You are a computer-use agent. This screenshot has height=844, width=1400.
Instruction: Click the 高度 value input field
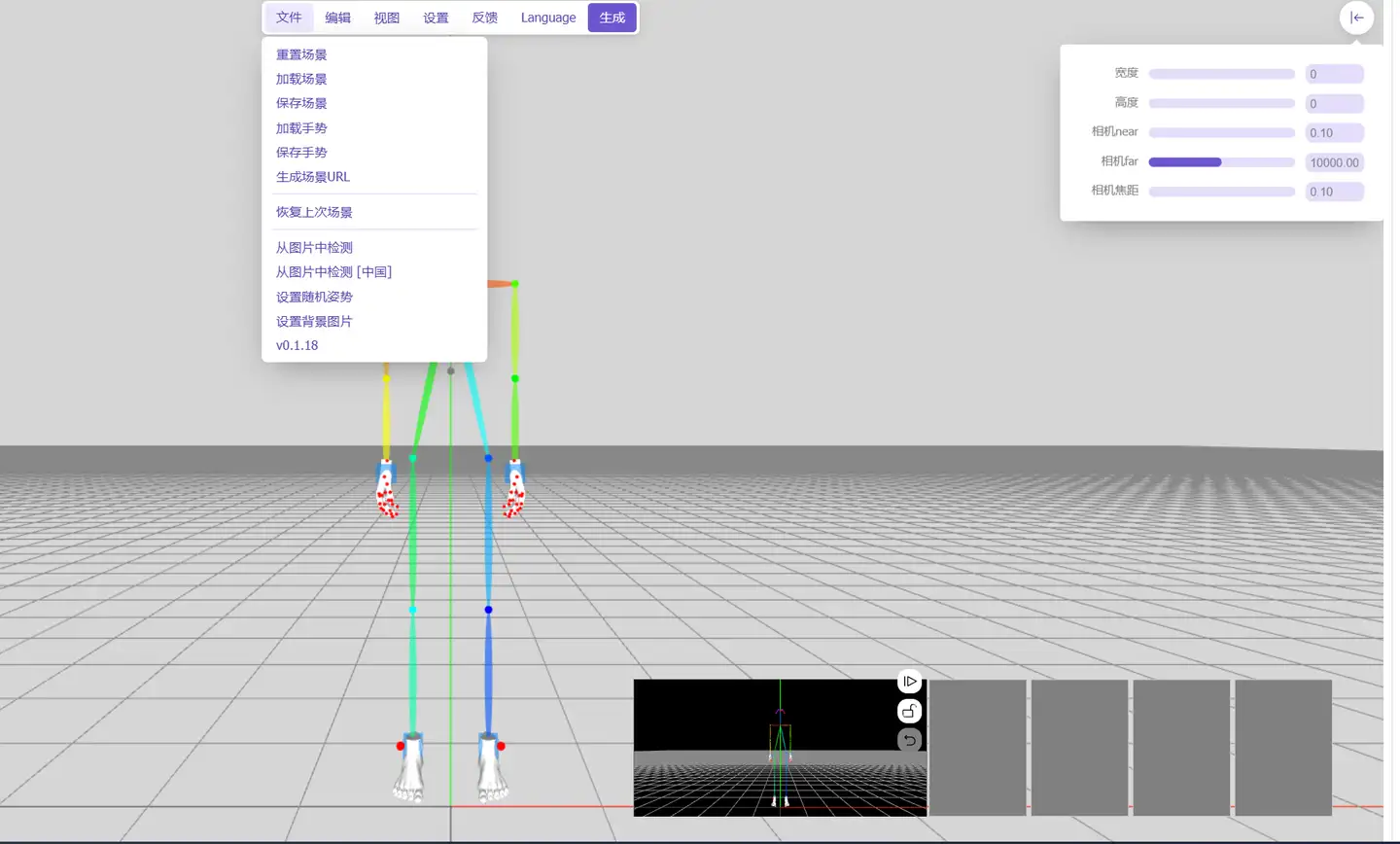[1334, 103]
